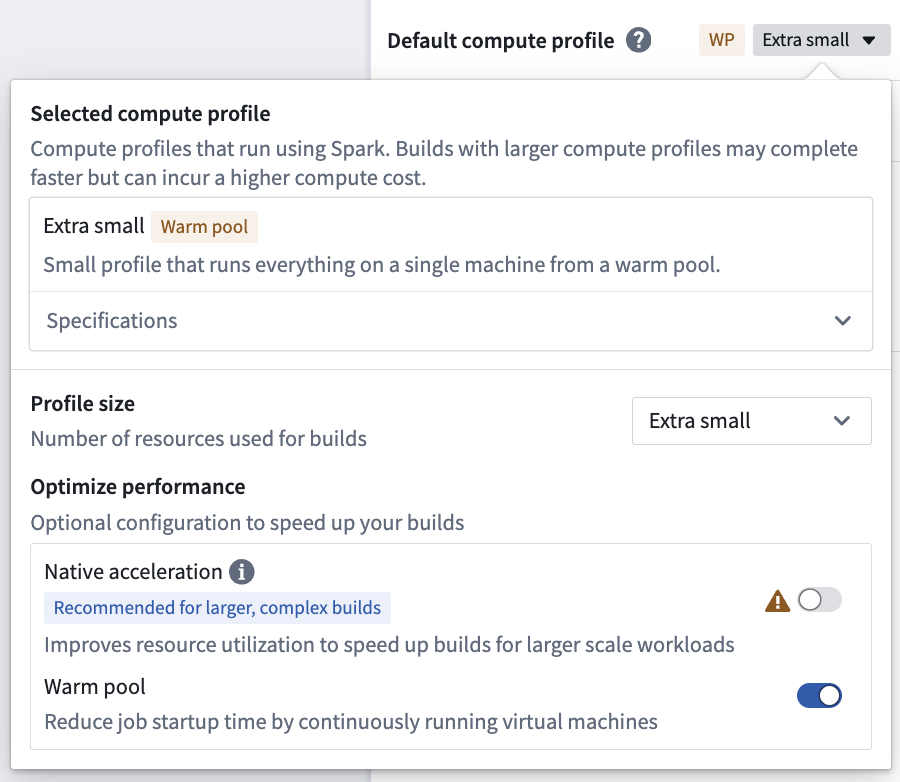Click the Optimize performance section header
This screenshot has width=900, height=782.
pyautogui.click(x=139, y=487)
